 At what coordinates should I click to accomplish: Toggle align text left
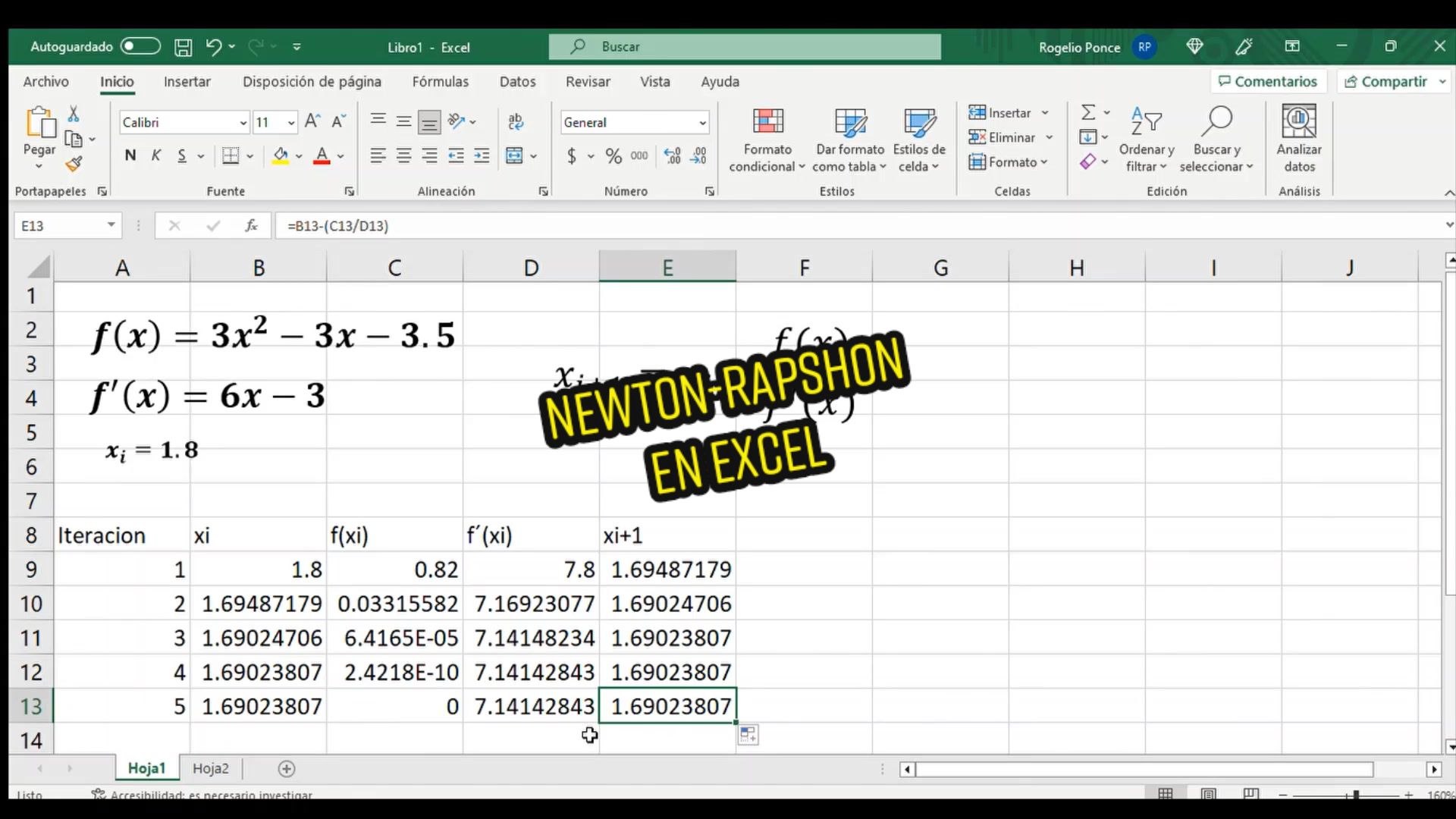378,156
